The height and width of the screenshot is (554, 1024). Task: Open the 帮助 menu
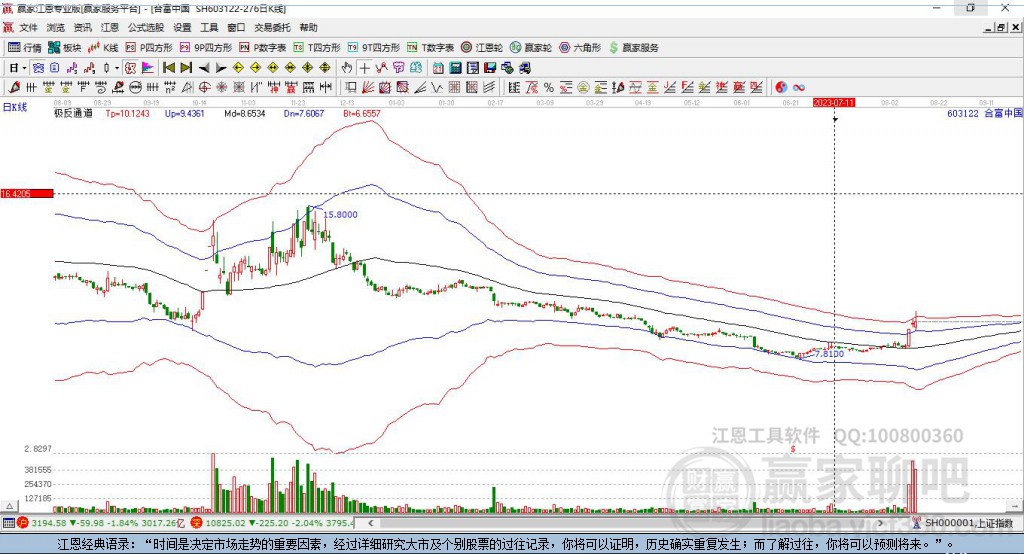[x=308, y=27]
